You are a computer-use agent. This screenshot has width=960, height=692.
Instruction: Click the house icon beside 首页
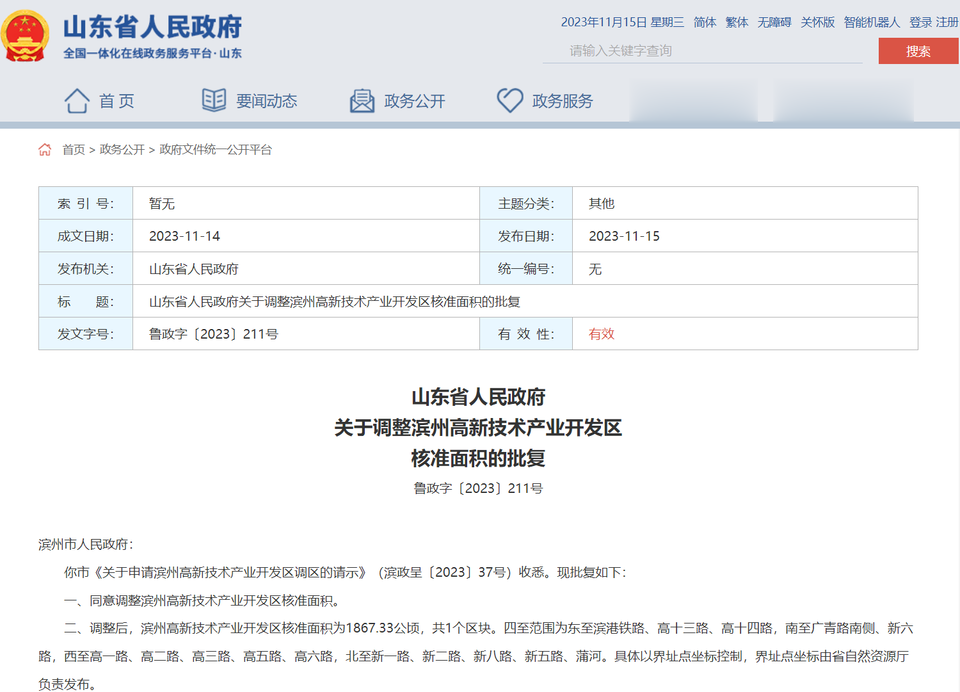click(77, 100)
